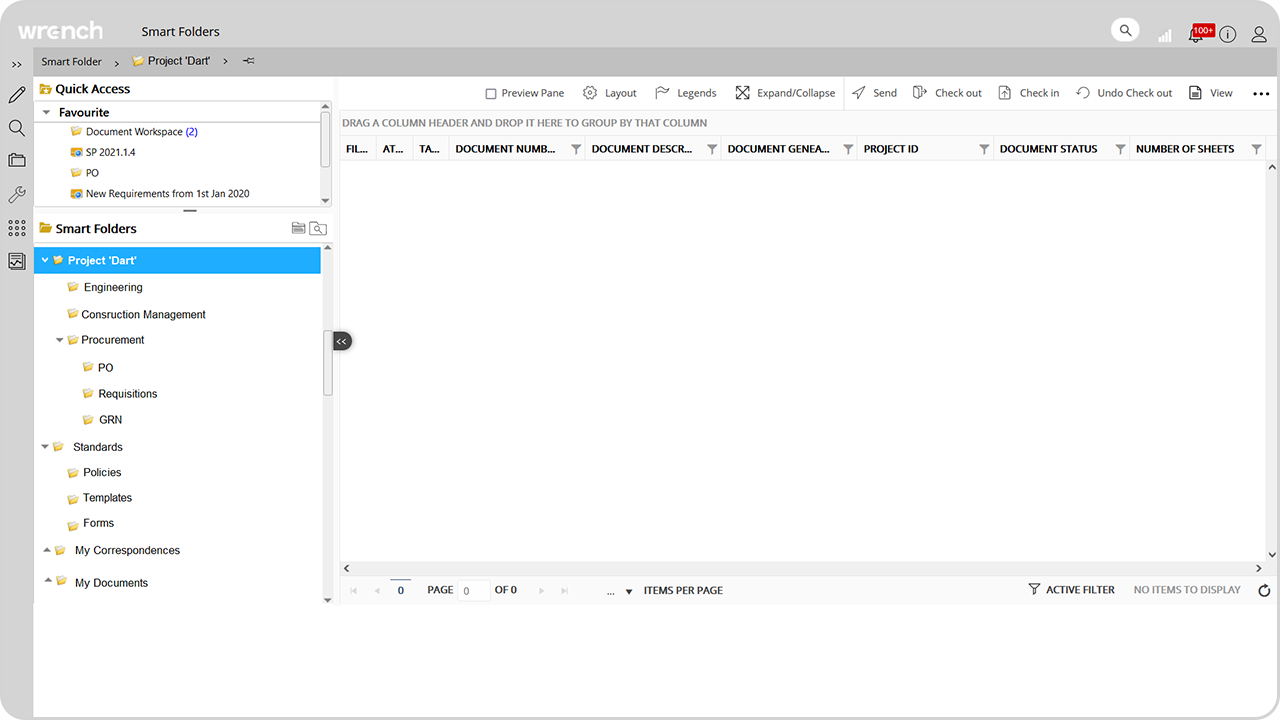Image resolution: width=1280 pixels, height=720 pixels.
Task: Click the grid's scroll right arrow
Action: (1259, 568)
